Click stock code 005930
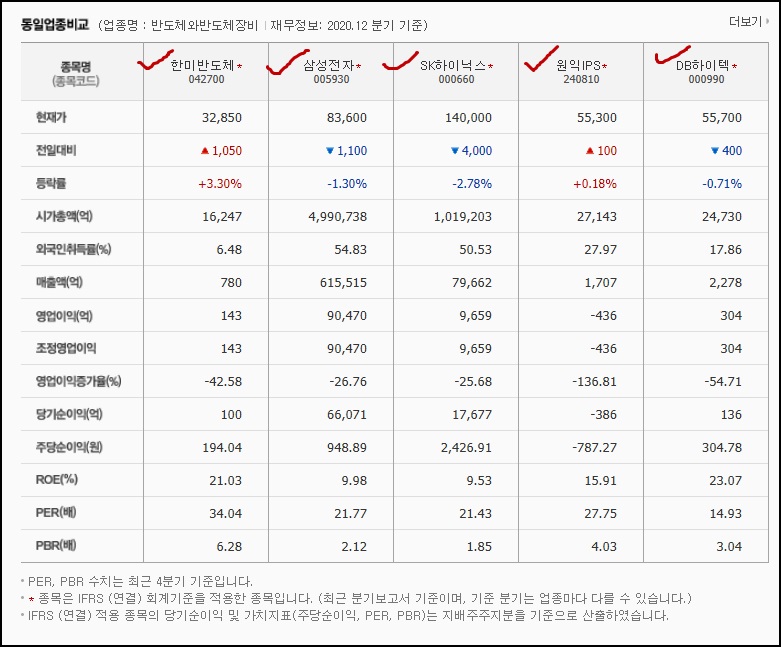Screen dimensions: 781x647 (x=331, y=79)
